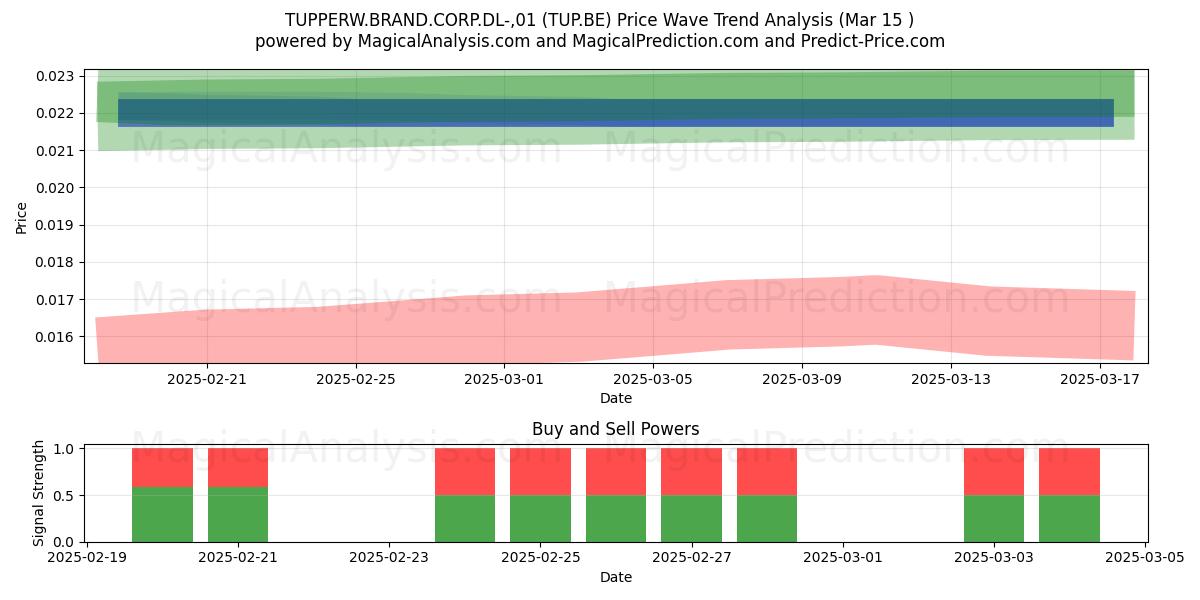Image resolution: width=1200 pixels, height=600 pixels.
Task: Click the 2025-03-13 date tick label
Action: (952, 379)
